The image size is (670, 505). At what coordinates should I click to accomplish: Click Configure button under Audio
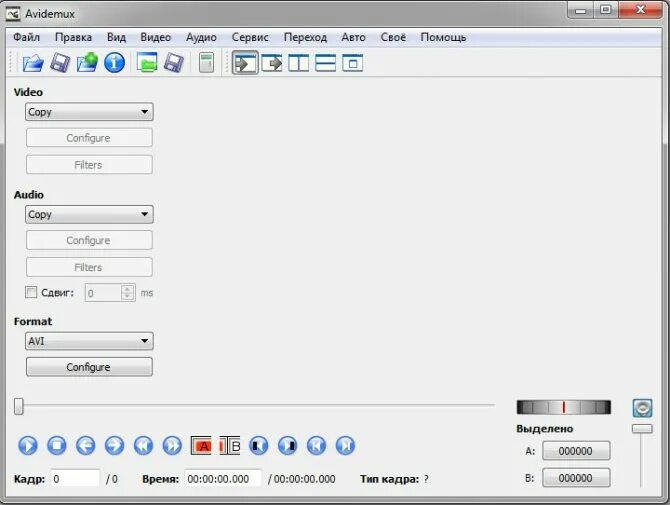(89, 241)
